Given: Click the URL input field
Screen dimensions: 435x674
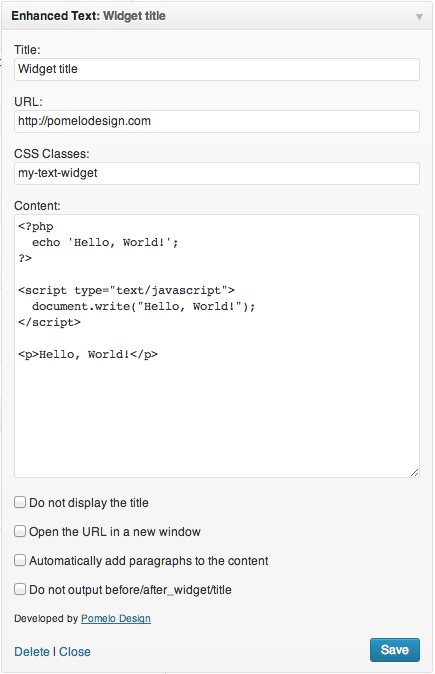Looking at the screenshot, I should click(217, 121).
